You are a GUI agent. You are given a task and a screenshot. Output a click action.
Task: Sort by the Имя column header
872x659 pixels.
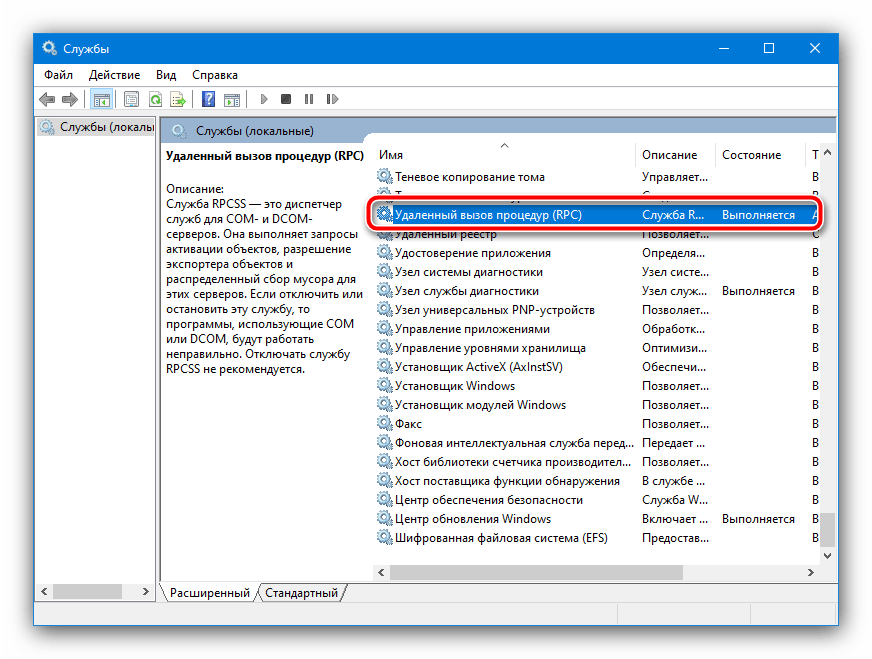[x=504, y=155]
